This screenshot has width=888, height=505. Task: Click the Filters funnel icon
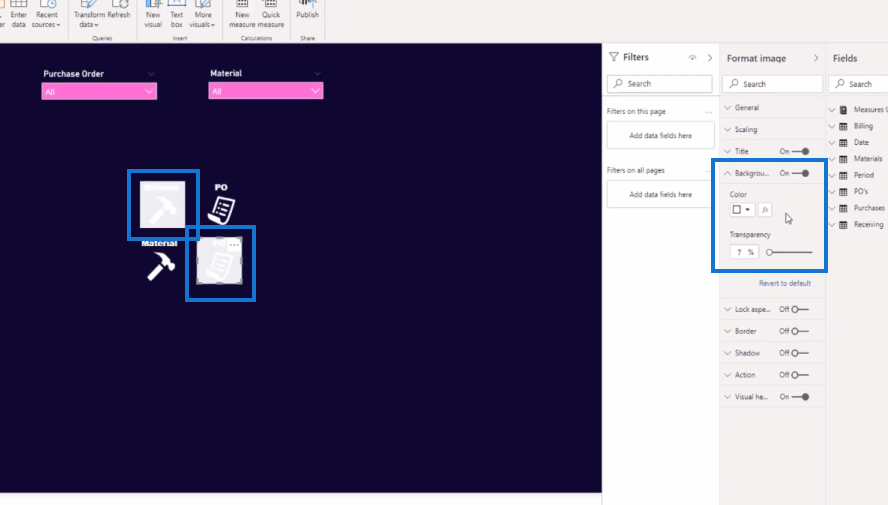coord(614,57)
